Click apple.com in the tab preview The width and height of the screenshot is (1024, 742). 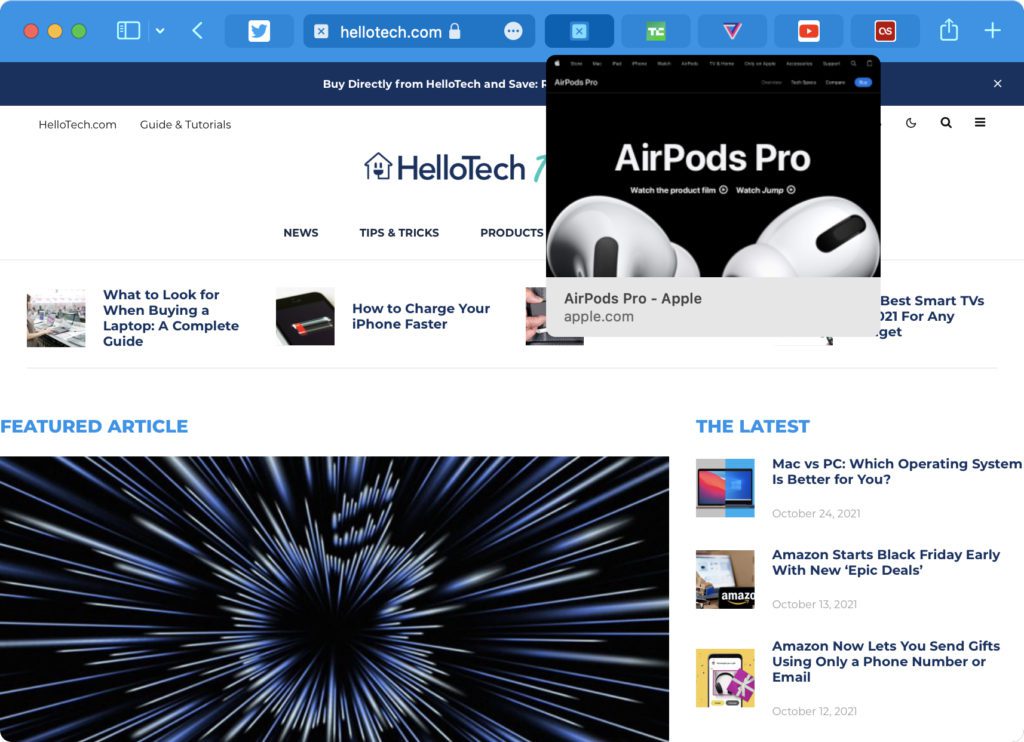coord(599,317)
